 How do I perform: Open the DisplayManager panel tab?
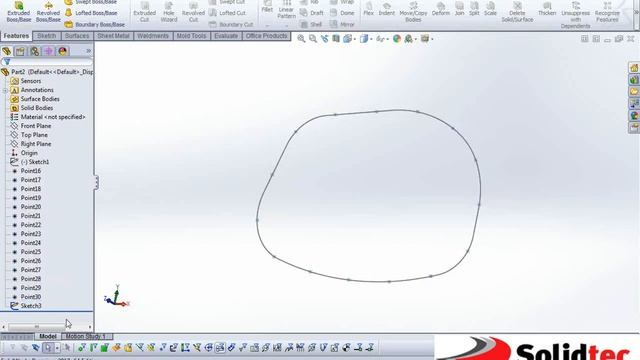pyautogui.click(x=62, y=51)
